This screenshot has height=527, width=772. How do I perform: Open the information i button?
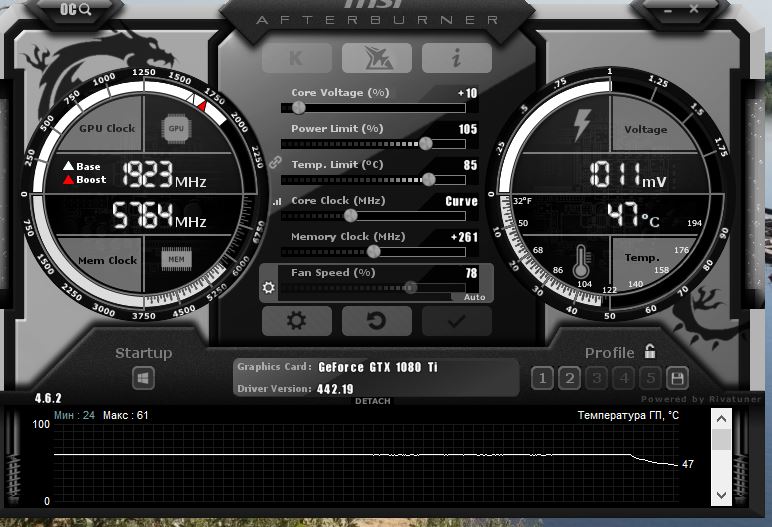click(x=456, y=58)
